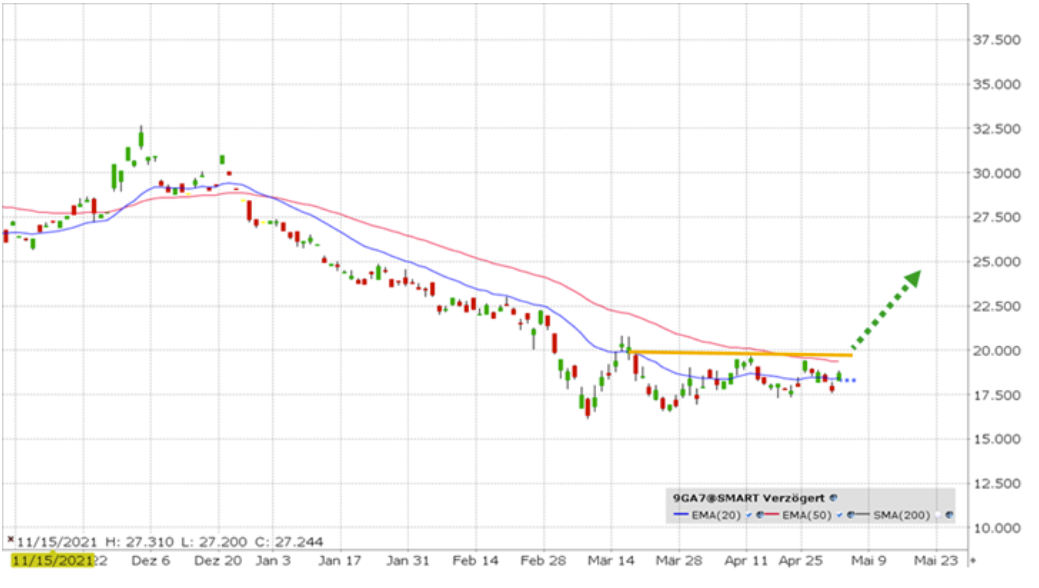The width and height of the screenshot is (1039, 588).
Task: Click the 25.000 price axis label
Action: pos(997,262)
